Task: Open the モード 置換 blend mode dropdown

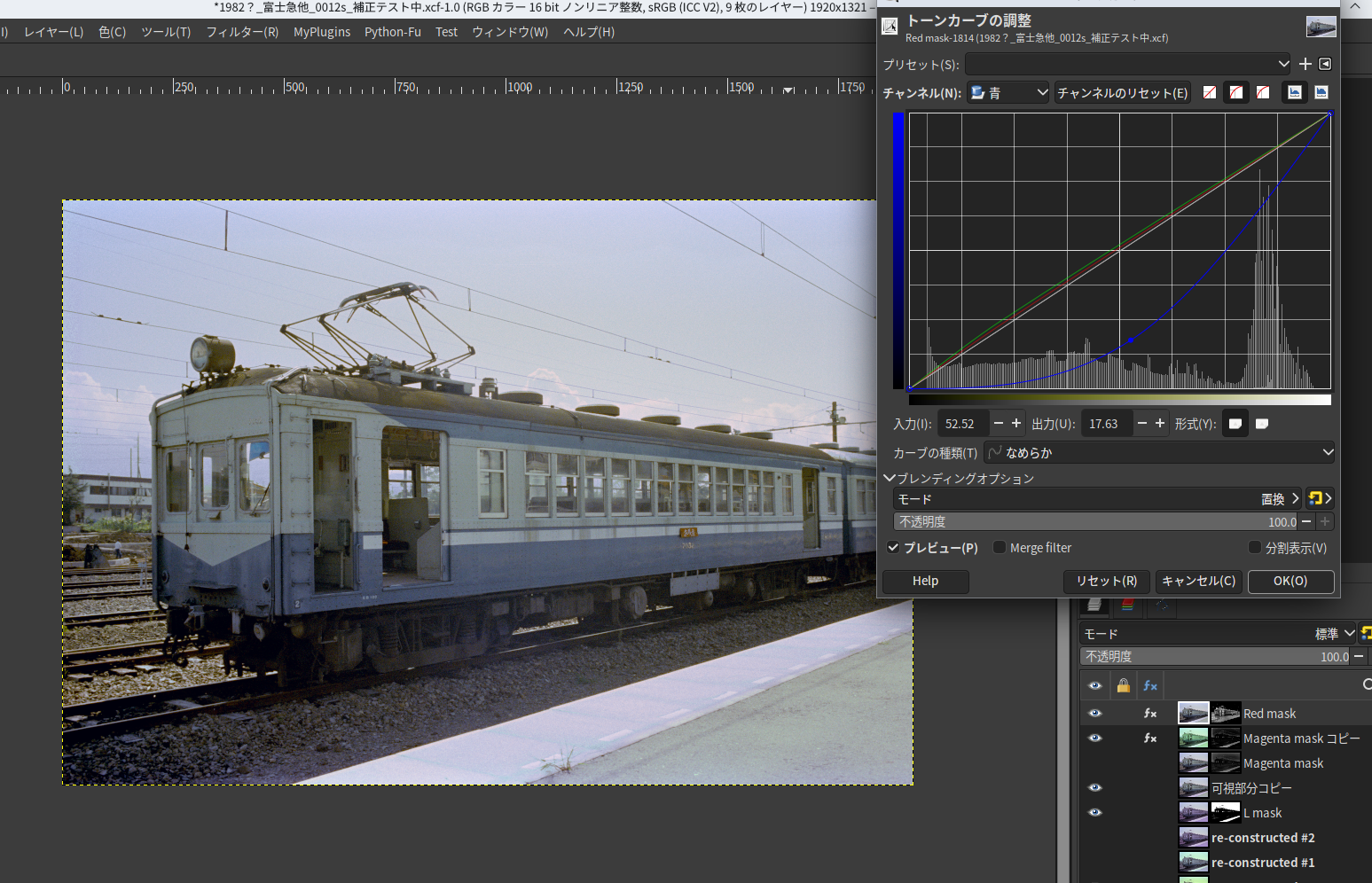Action: coord(1097,498)
